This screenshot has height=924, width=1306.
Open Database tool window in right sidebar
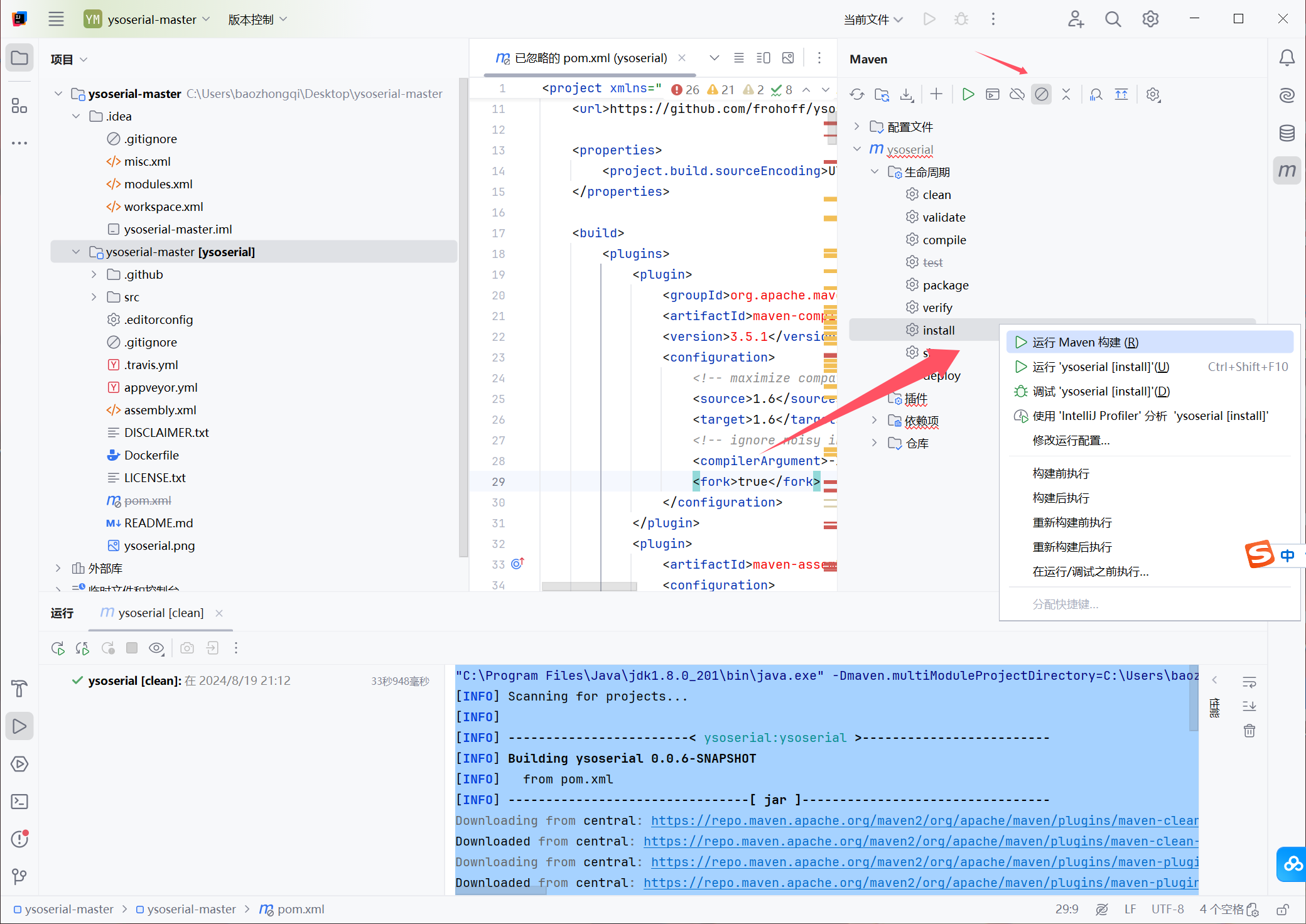(x=1287, y=133)
